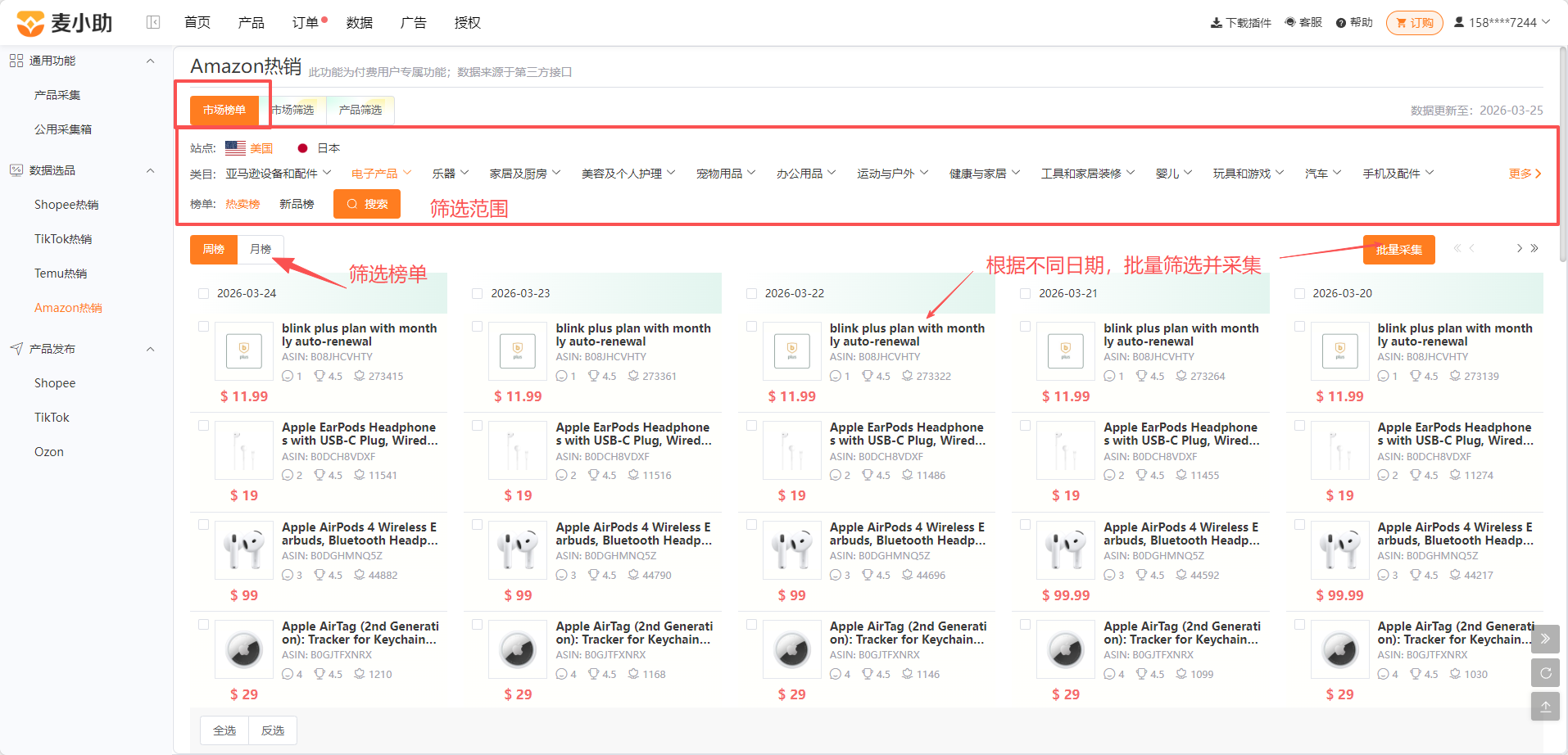
Task: Click 产品发布 paper-plane icon in sidebar
Action: (16, 349)
